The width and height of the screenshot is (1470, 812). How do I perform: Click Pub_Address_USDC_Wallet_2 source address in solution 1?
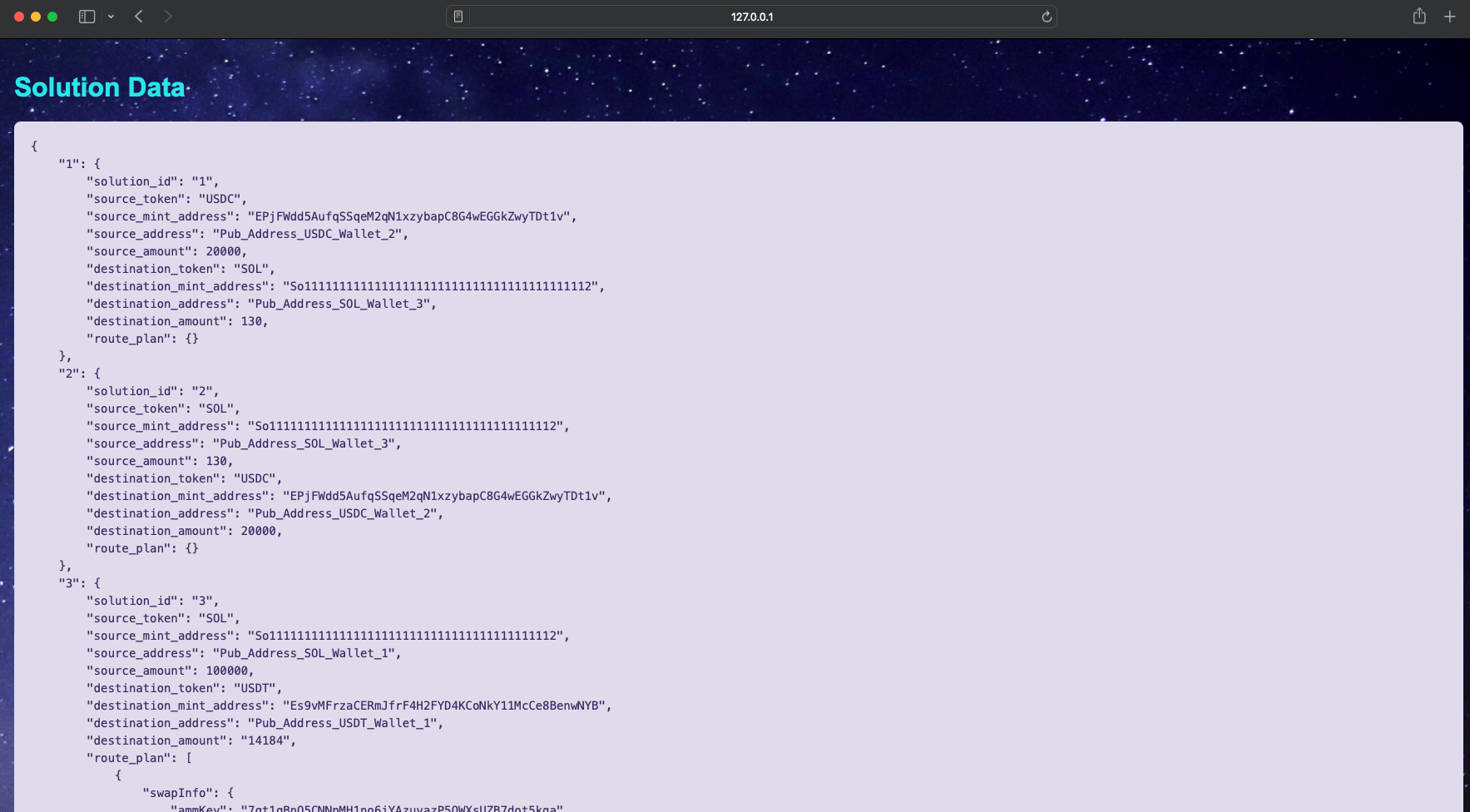coord(309,234)
